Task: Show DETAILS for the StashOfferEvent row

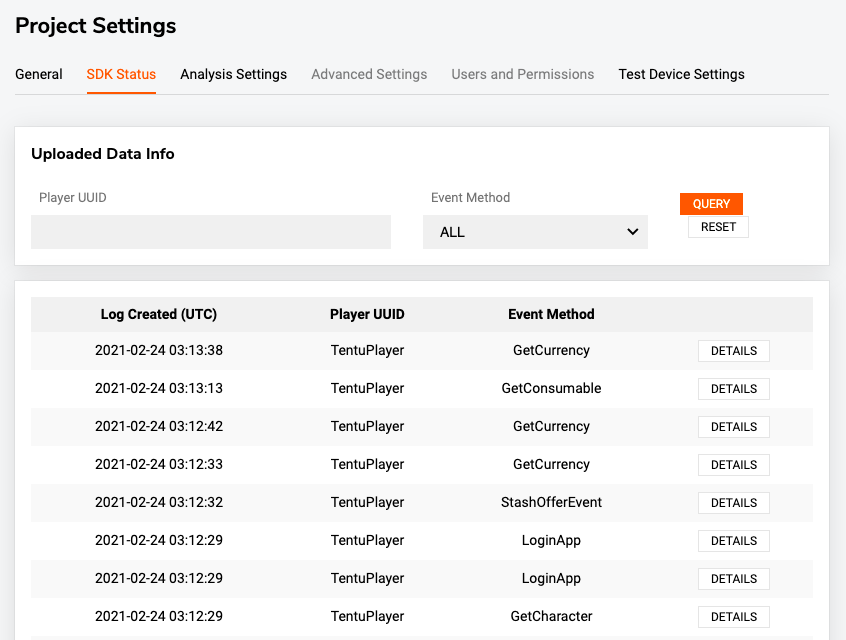Action: (x=734, y=503)
